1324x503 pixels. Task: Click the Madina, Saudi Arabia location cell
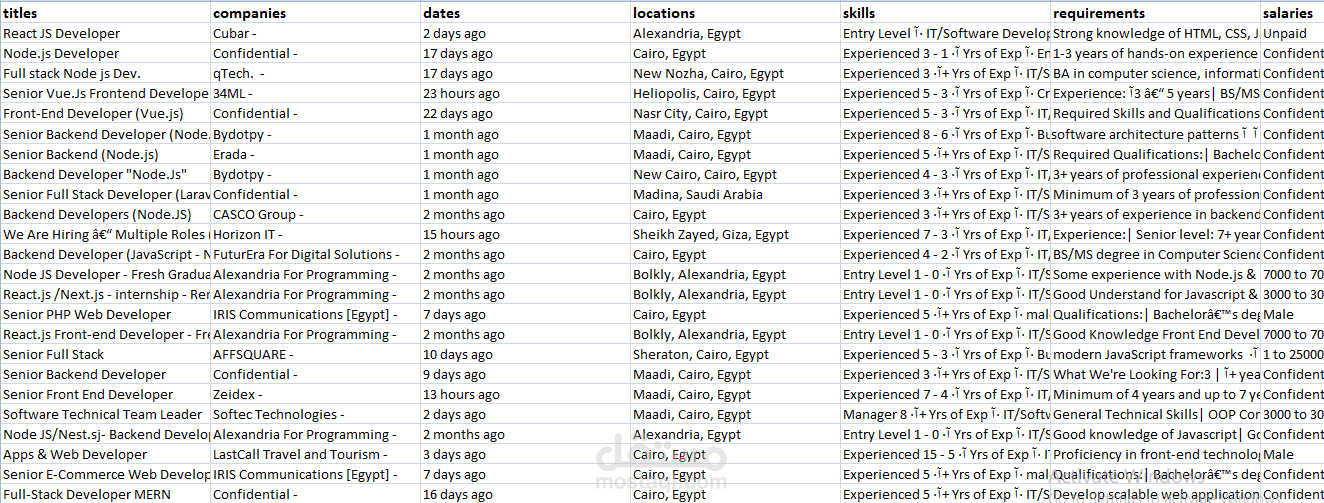coord(735,194)
